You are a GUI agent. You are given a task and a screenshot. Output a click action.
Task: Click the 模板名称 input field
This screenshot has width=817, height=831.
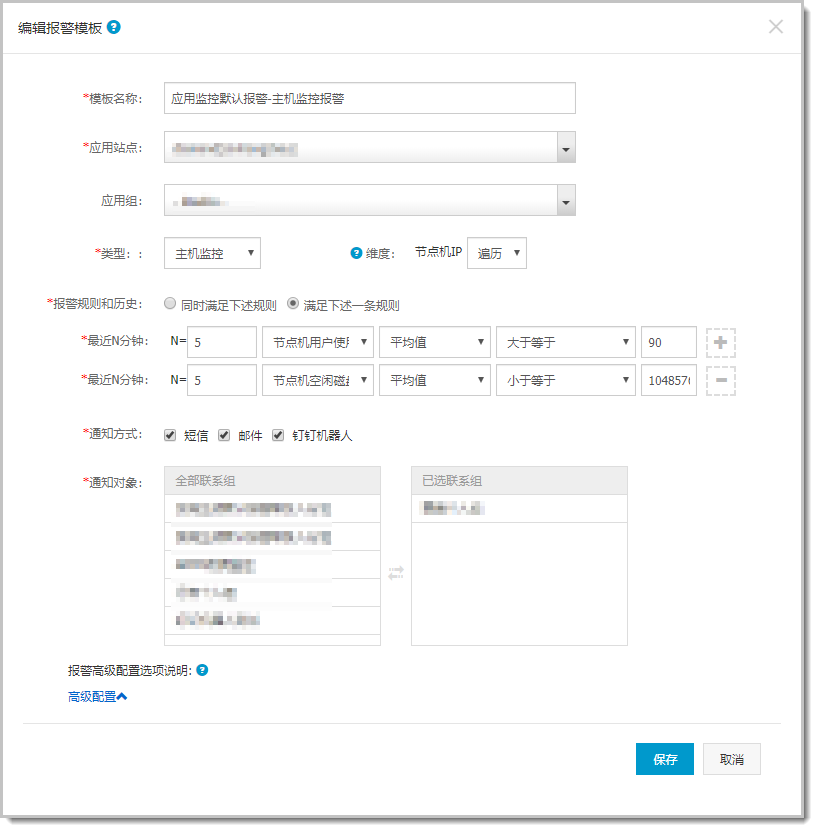[x=370, y=98]
